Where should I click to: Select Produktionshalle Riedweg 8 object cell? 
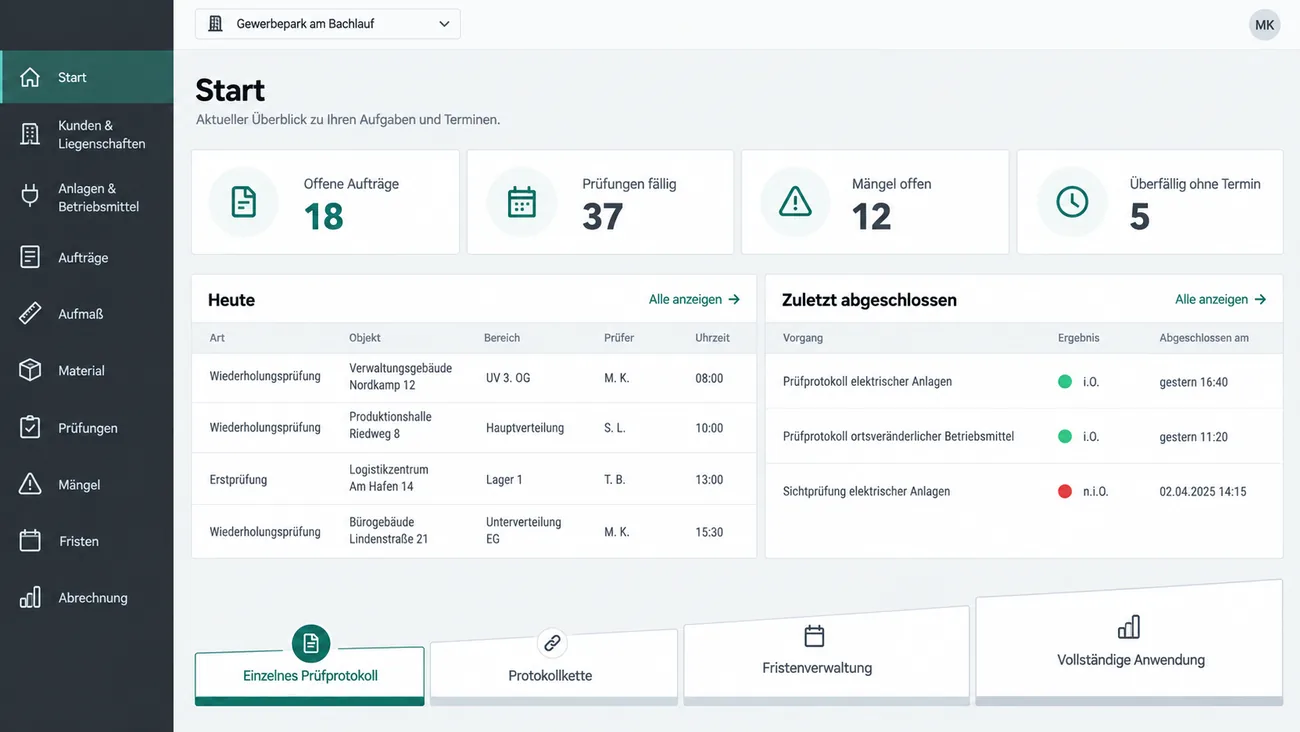[390, 425]
